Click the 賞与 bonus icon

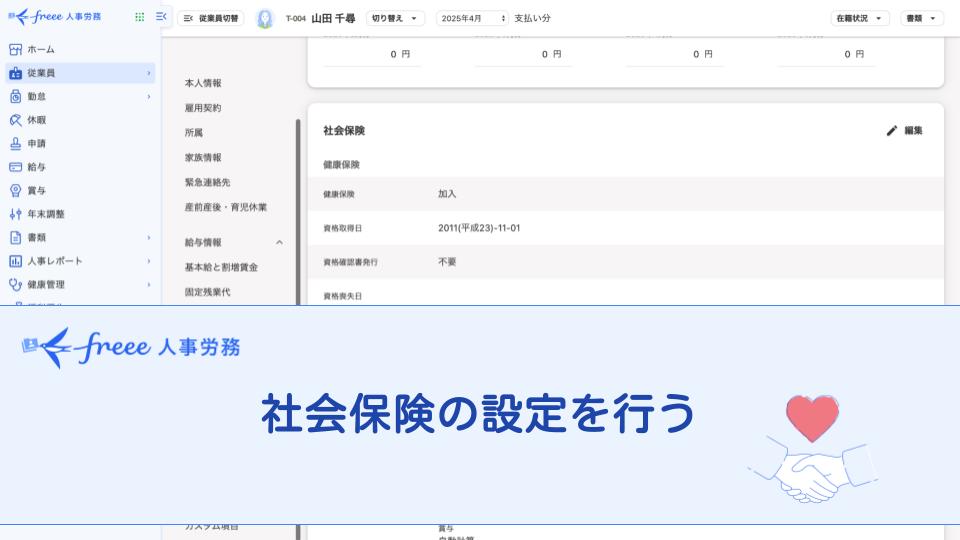tap(15, 190)
